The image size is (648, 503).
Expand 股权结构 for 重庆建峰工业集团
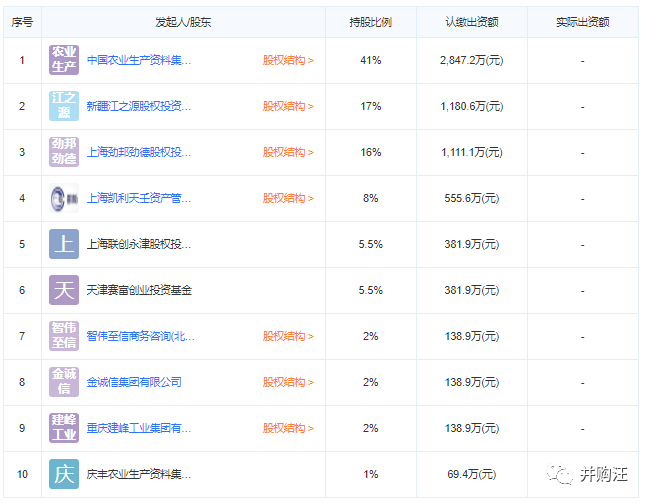click(x=288, y=428)
